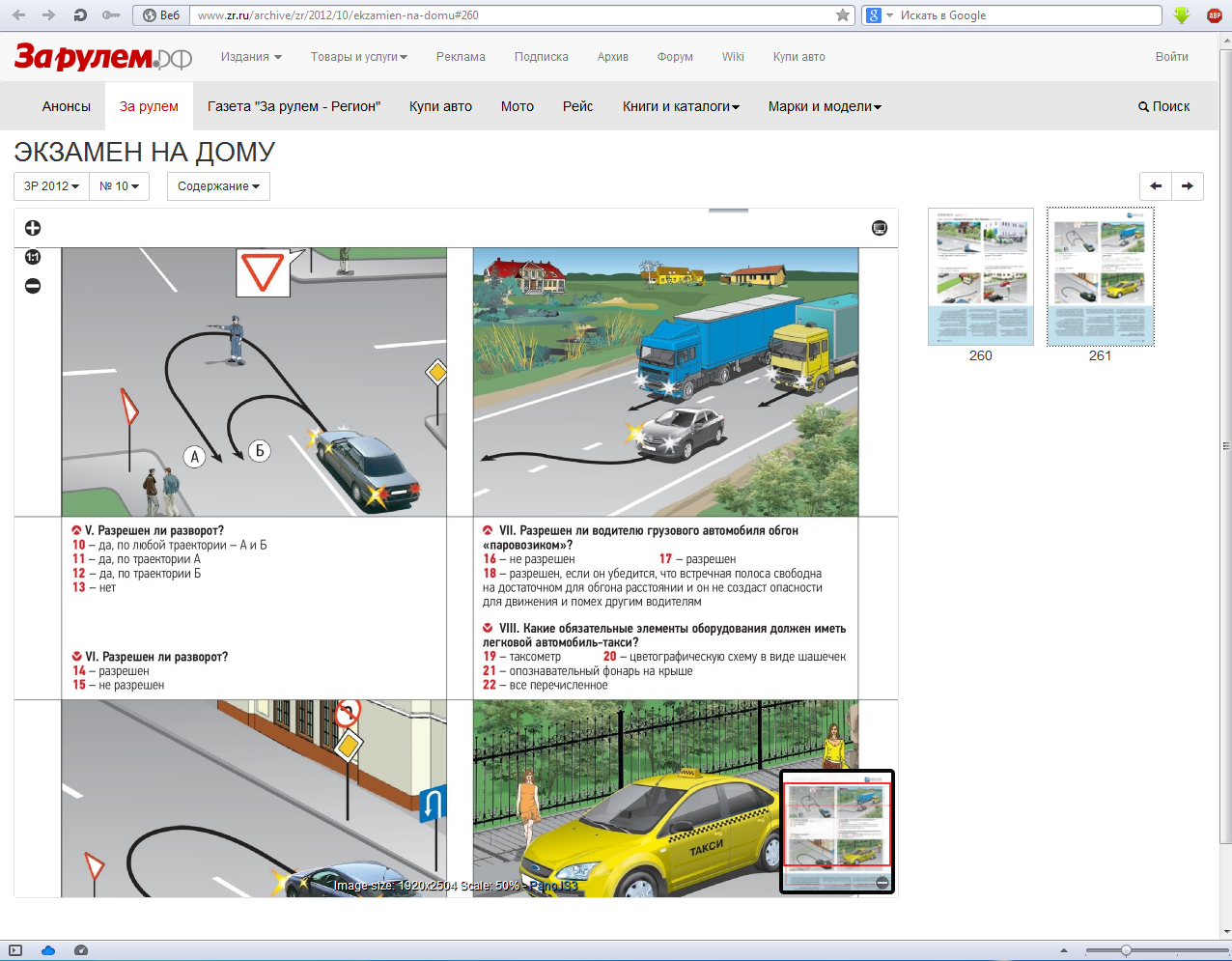Bookmark the page with the star icon
Screen dimensions: 1232x961
tap(843, 15)
